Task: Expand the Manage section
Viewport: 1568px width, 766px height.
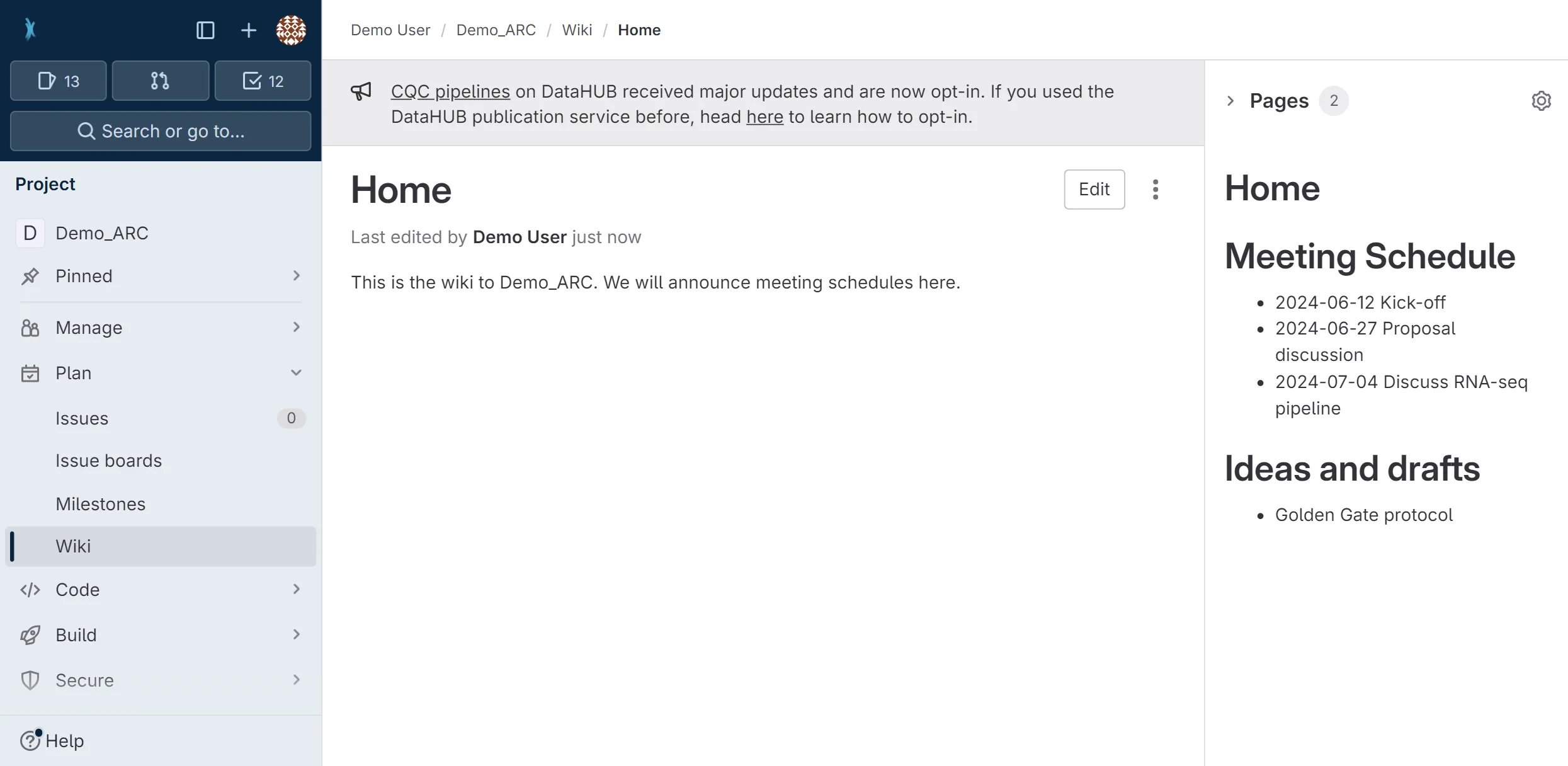Action: 295,328
